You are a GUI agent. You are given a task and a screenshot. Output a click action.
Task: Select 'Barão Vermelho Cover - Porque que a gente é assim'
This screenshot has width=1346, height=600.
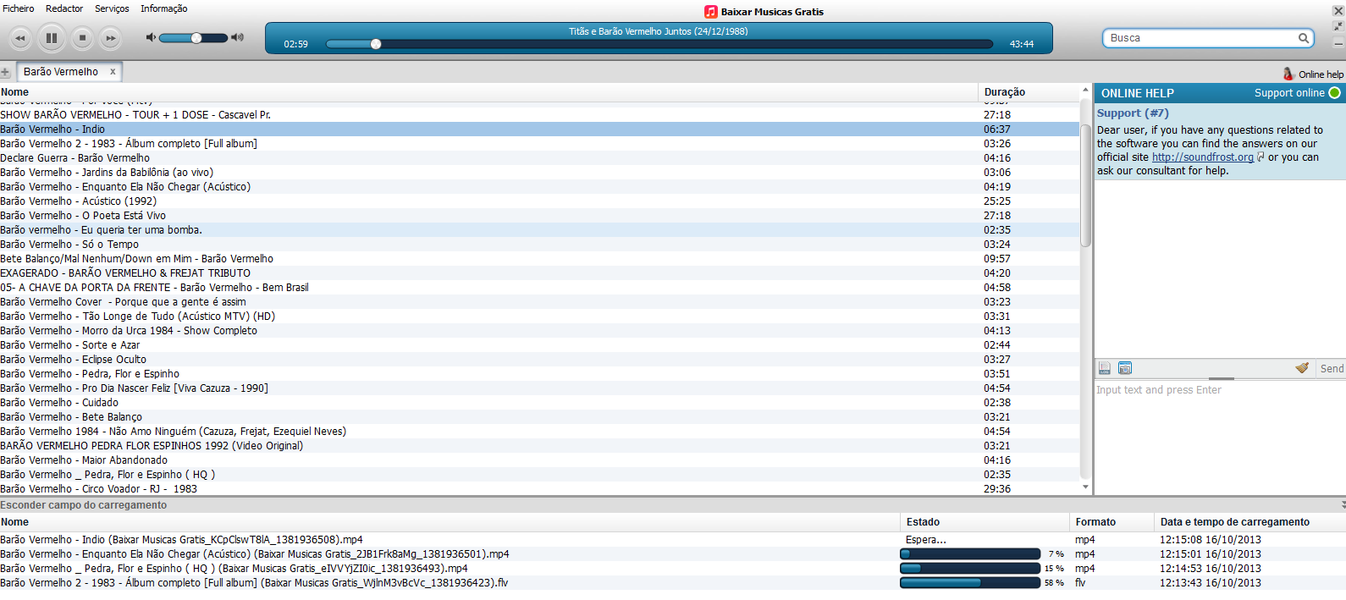tap(539, 302)
